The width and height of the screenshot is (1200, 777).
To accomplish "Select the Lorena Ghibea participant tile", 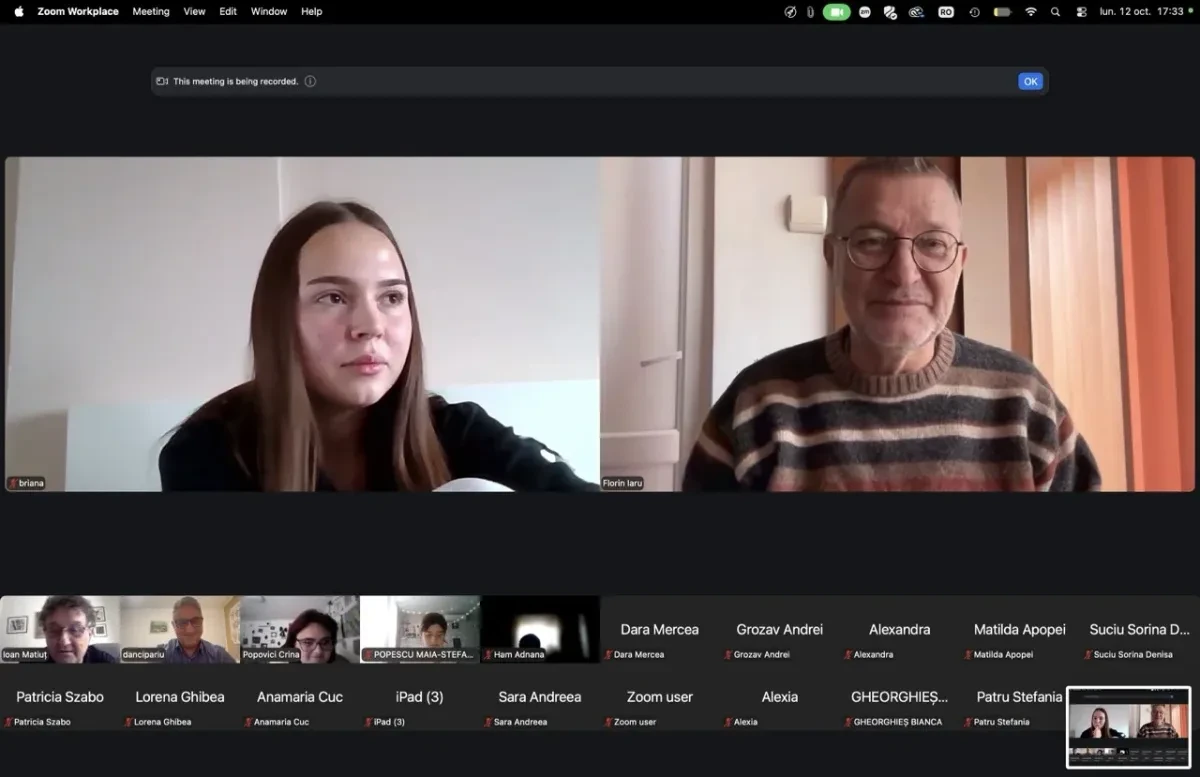I will coord(180,697).
